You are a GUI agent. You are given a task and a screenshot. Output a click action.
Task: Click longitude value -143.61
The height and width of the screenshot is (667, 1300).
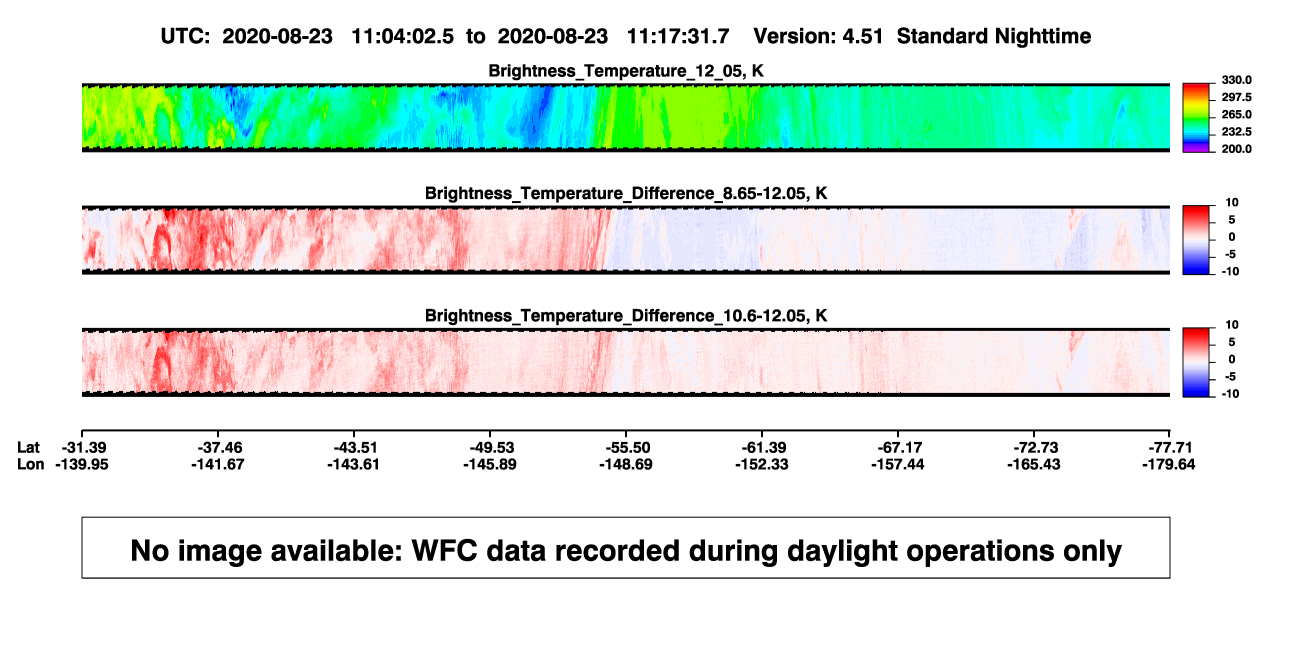tap(354, 464)
